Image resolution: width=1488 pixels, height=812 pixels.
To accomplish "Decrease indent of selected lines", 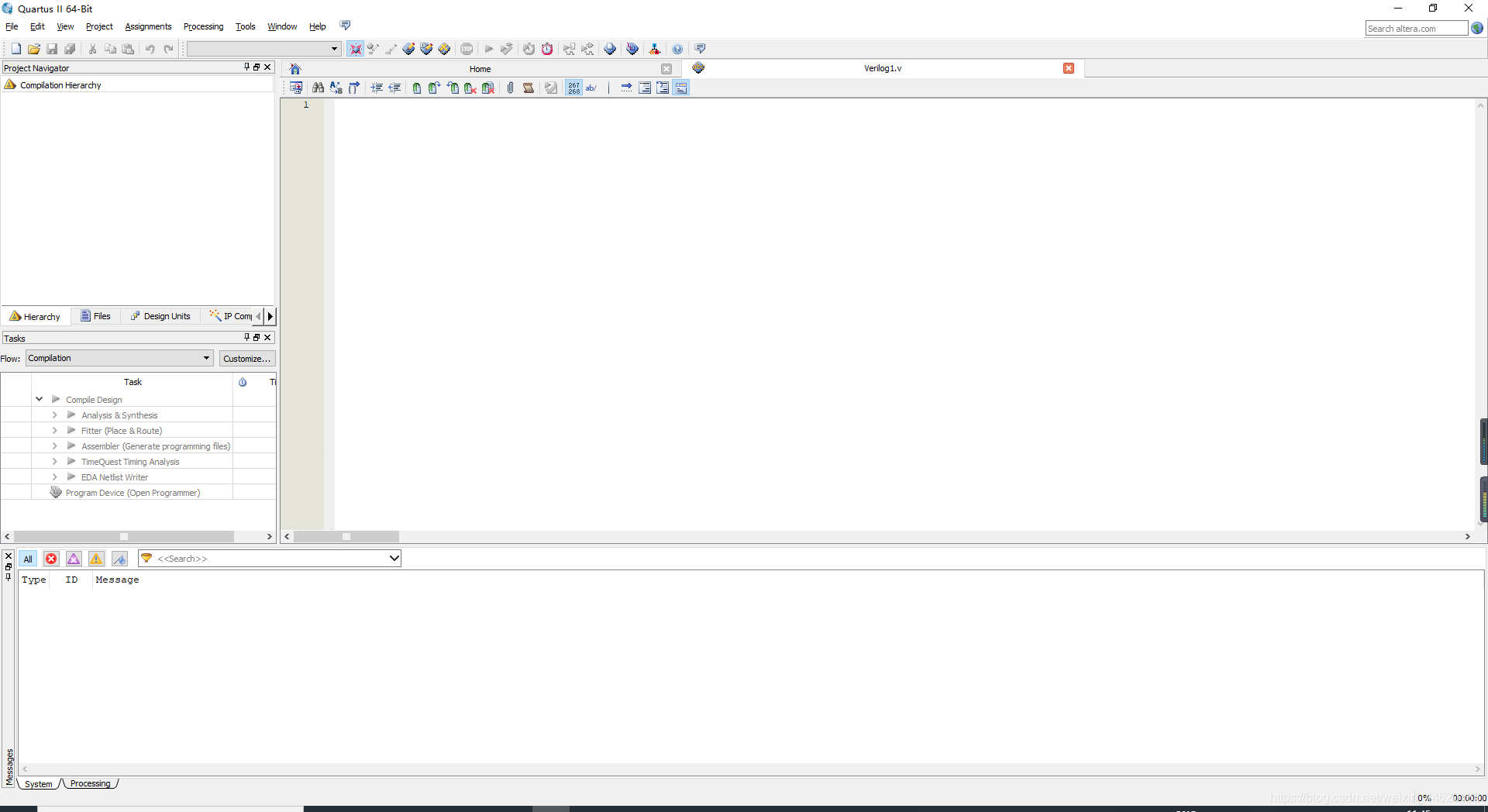I will point(394,88).
